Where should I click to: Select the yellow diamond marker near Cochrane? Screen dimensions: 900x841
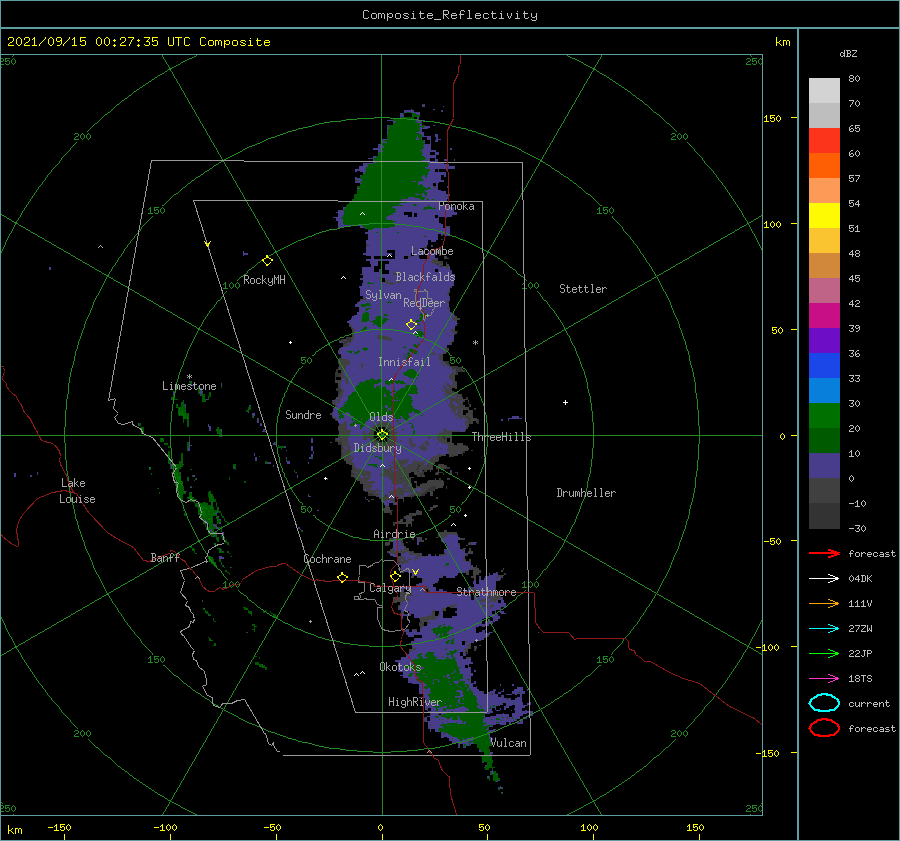[342, 577]
